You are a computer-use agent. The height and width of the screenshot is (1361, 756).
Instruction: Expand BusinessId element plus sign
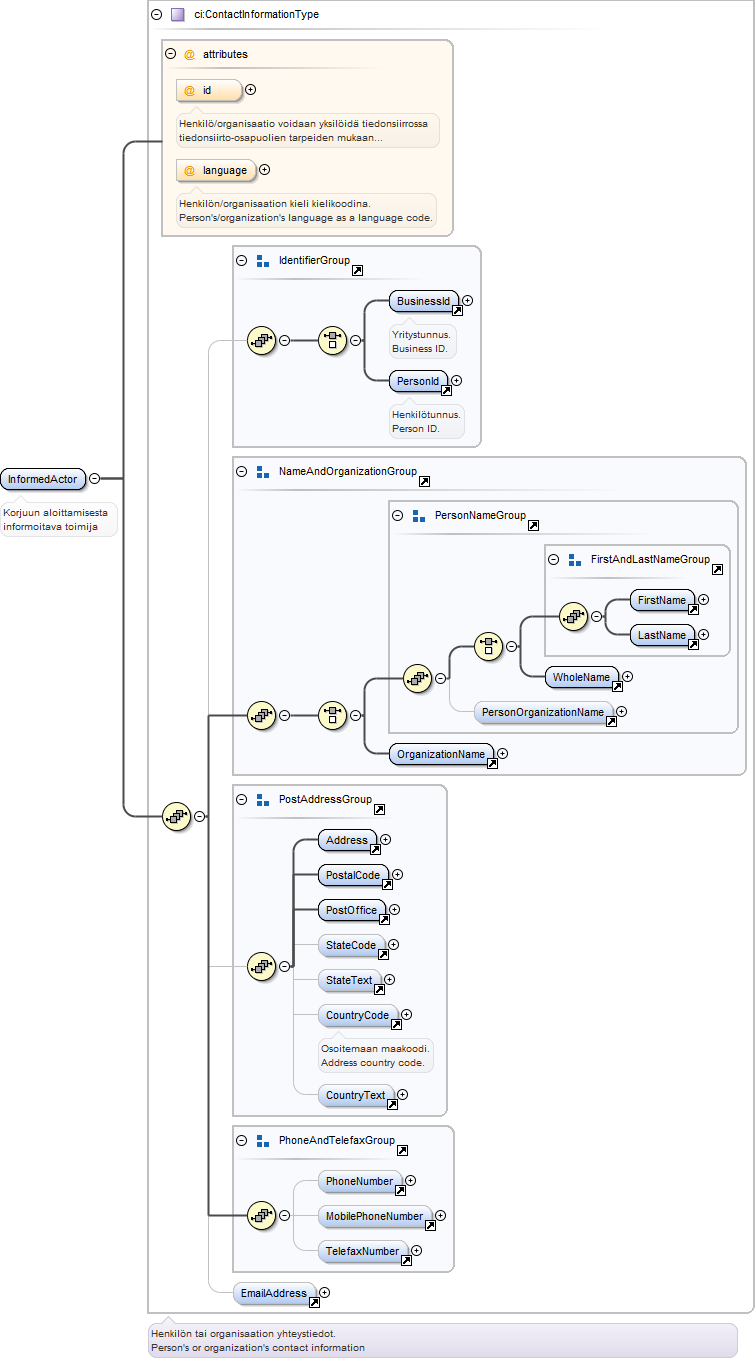pos(468,300)
